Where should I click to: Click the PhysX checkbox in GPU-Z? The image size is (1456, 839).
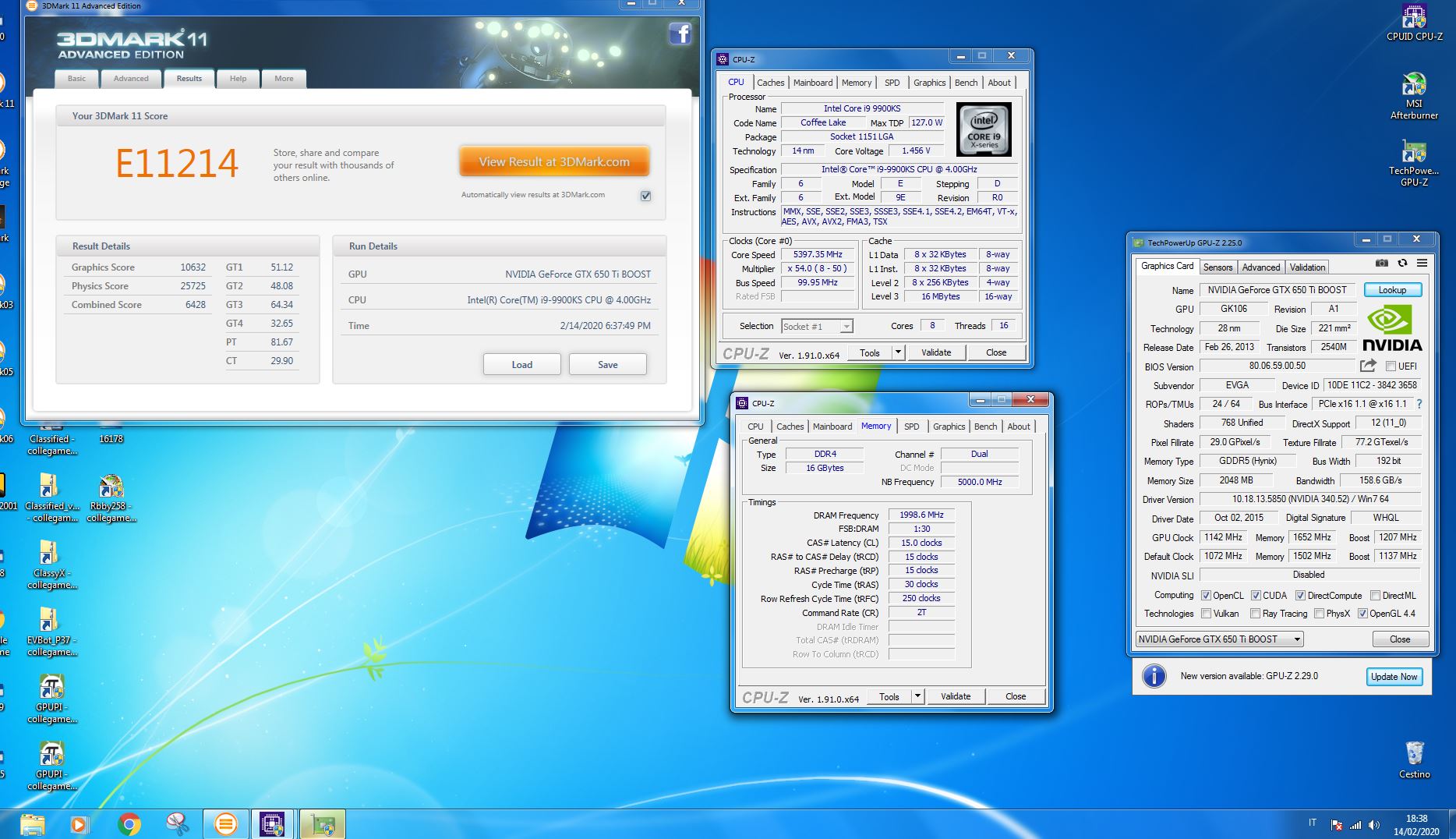point(1319,614)
